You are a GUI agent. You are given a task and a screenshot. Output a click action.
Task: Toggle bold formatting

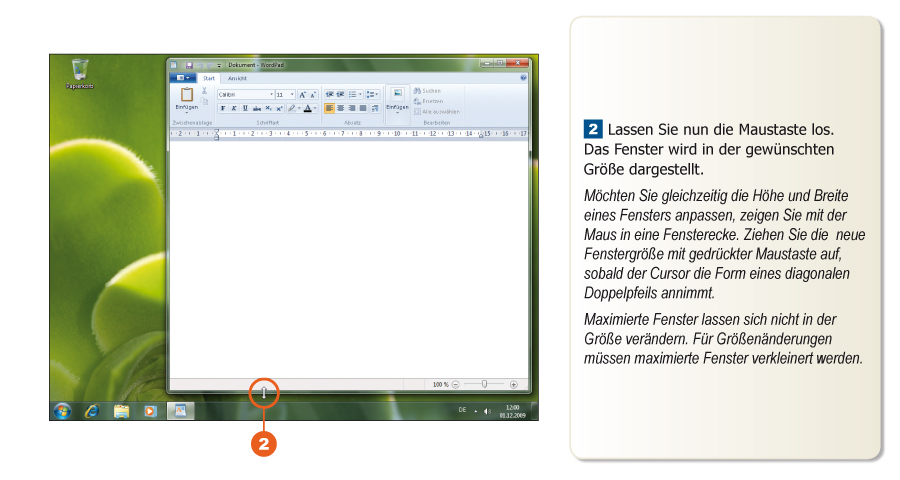click(x=223, y=108)
